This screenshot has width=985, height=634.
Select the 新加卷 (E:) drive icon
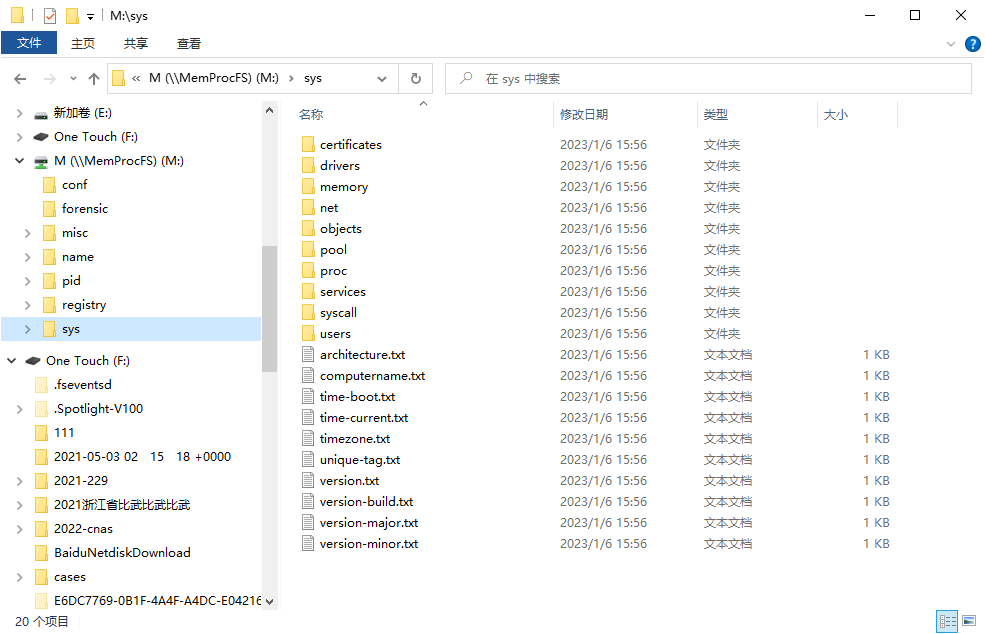41,114
